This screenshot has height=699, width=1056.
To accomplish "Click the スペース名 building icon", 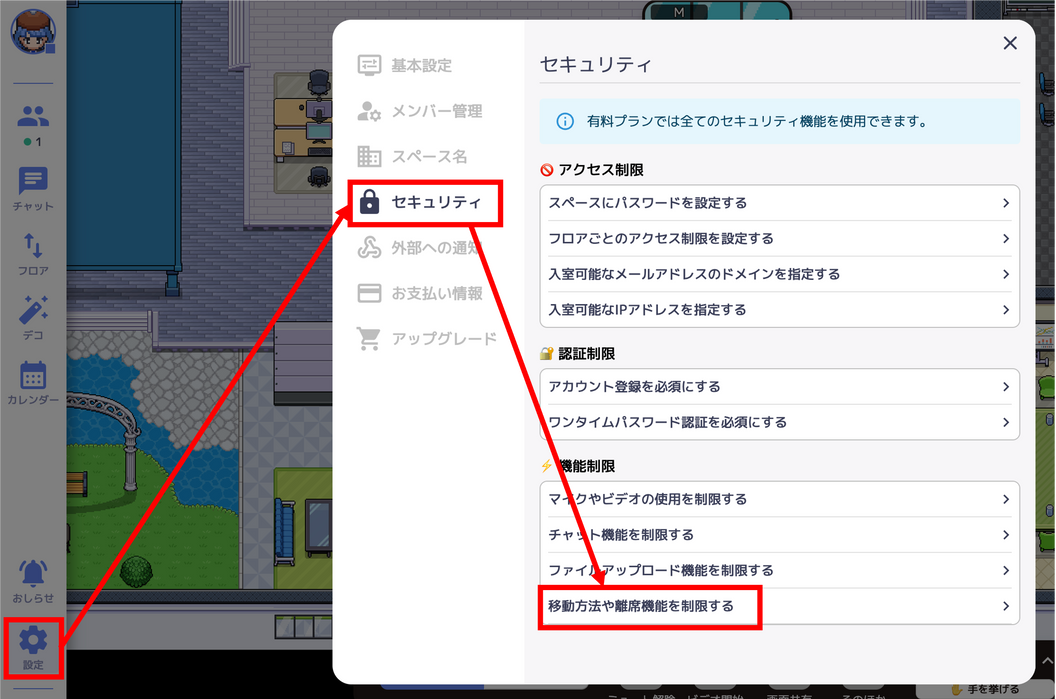I will (369, 156).
